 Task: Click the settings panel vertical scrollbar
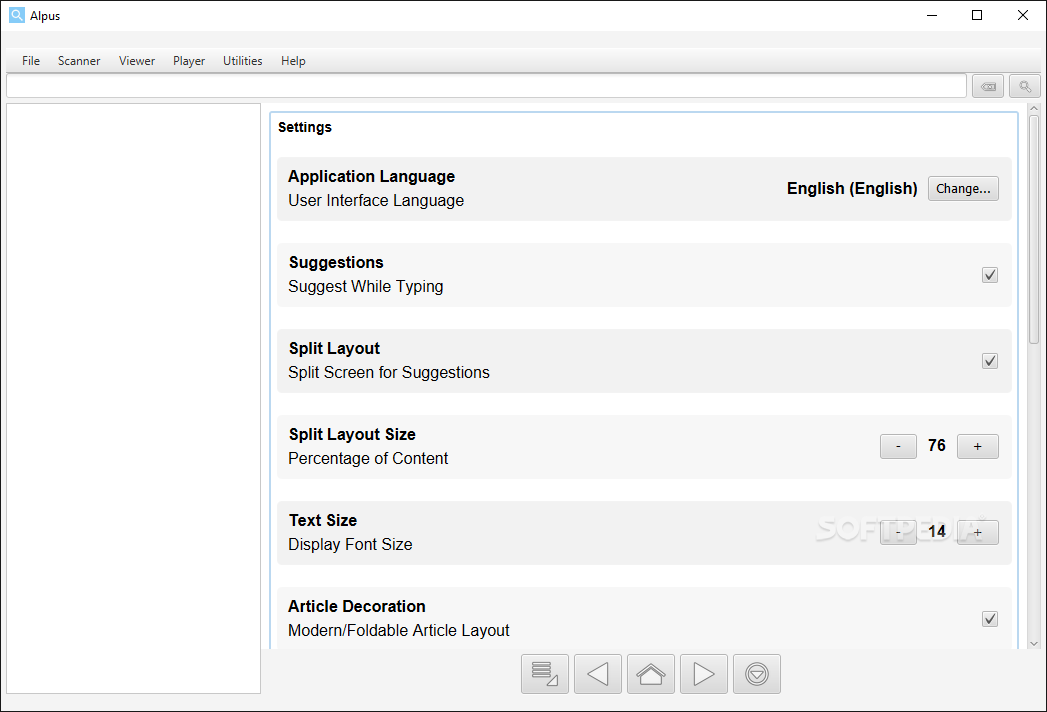[x=1033, y=230]
